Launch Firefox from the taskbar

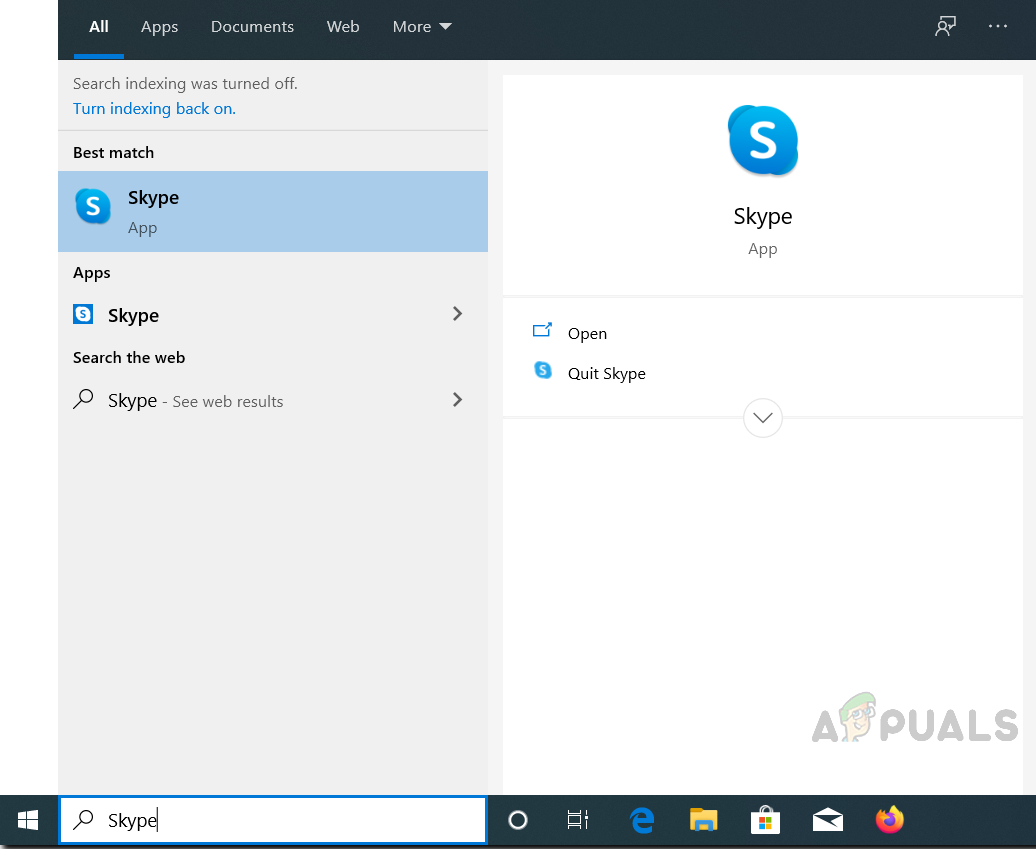tap(889, 821)
